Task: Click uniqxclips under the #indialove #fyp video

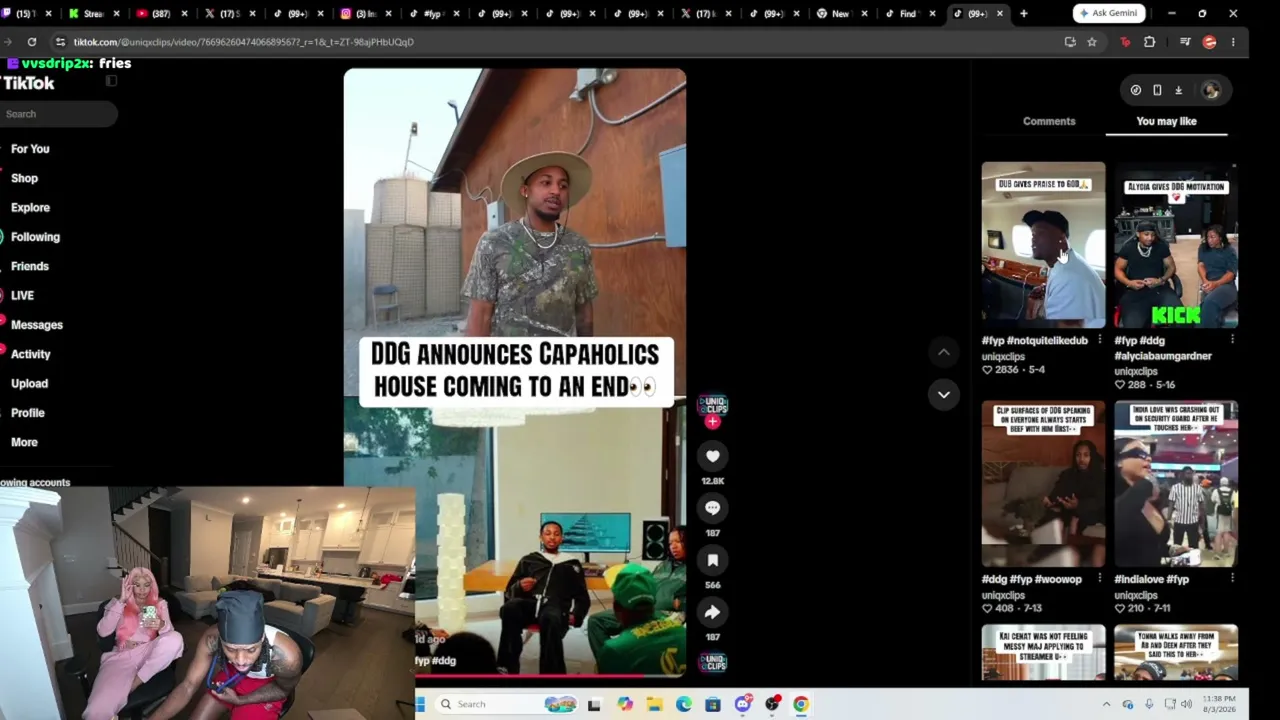Action: (1136, 595)
